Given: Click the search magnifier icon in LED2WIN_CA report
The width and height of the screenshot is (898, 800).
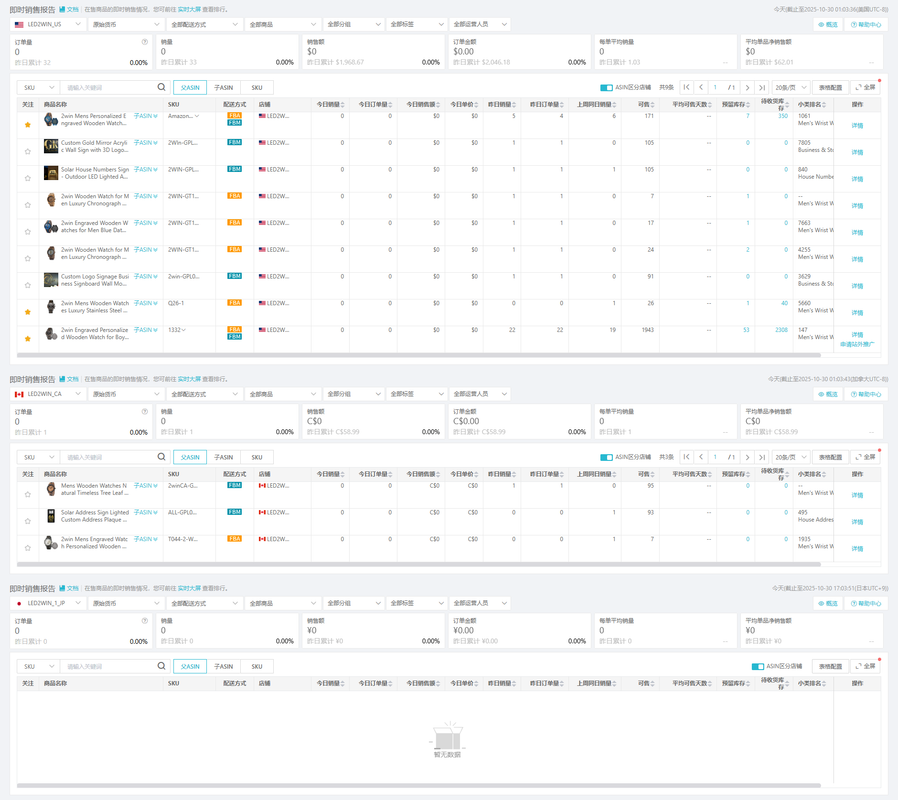Looking at the screenshot, I should [162, 456].
